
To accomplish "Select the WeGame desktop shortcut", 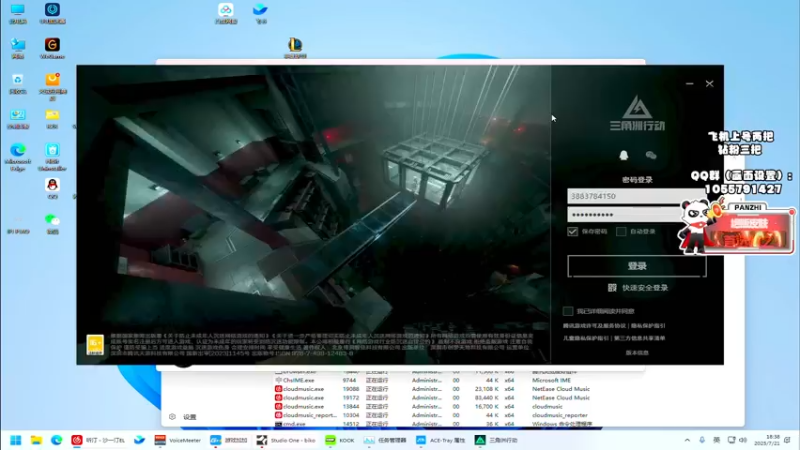I will pos(52,48).
